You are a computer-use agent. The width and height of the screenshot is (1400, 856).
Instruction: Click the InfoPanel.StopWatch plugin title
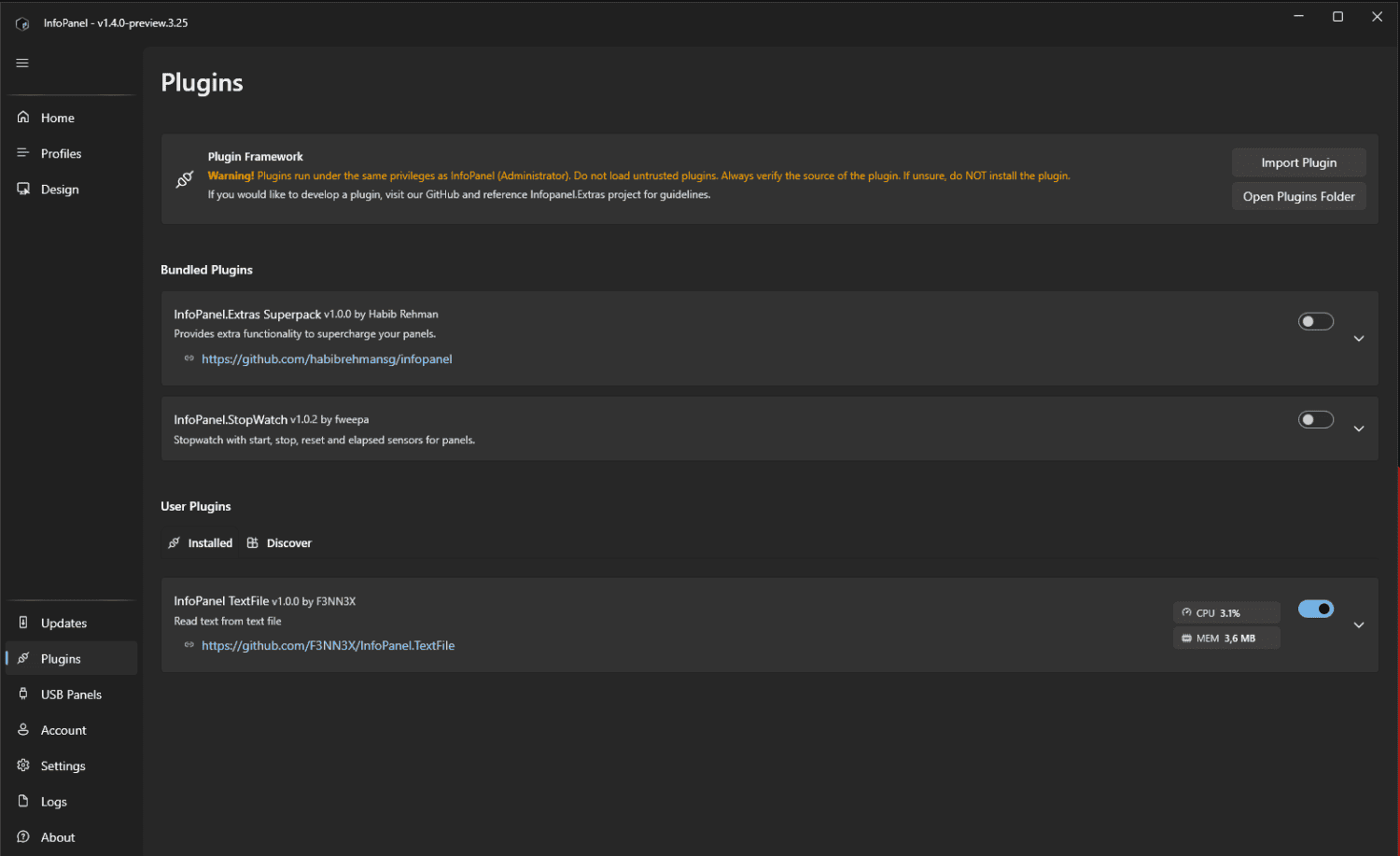(x=231, y=420)
